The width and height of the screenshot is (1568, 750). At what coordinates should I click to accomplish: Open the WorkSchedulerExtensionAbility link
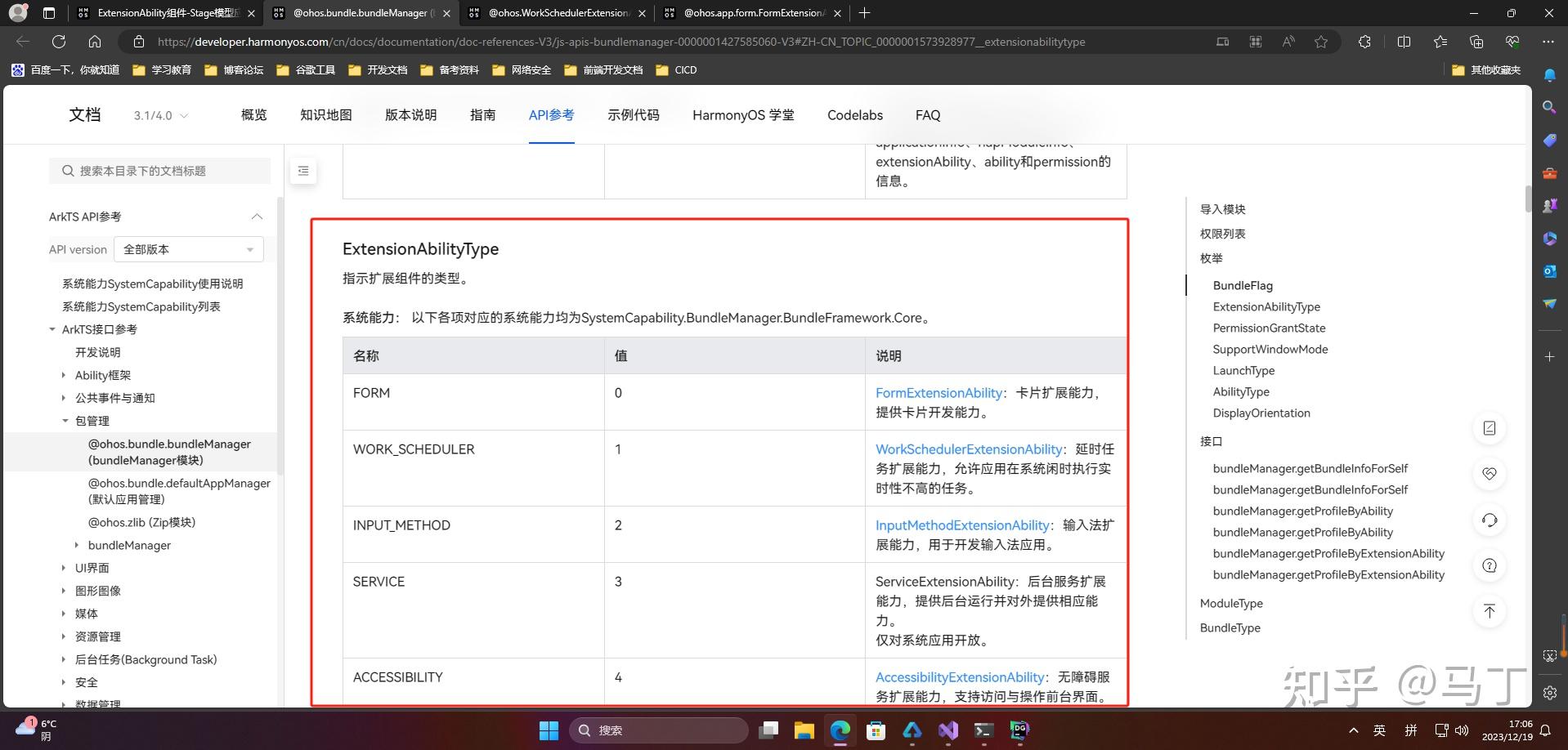pos(968,449)
